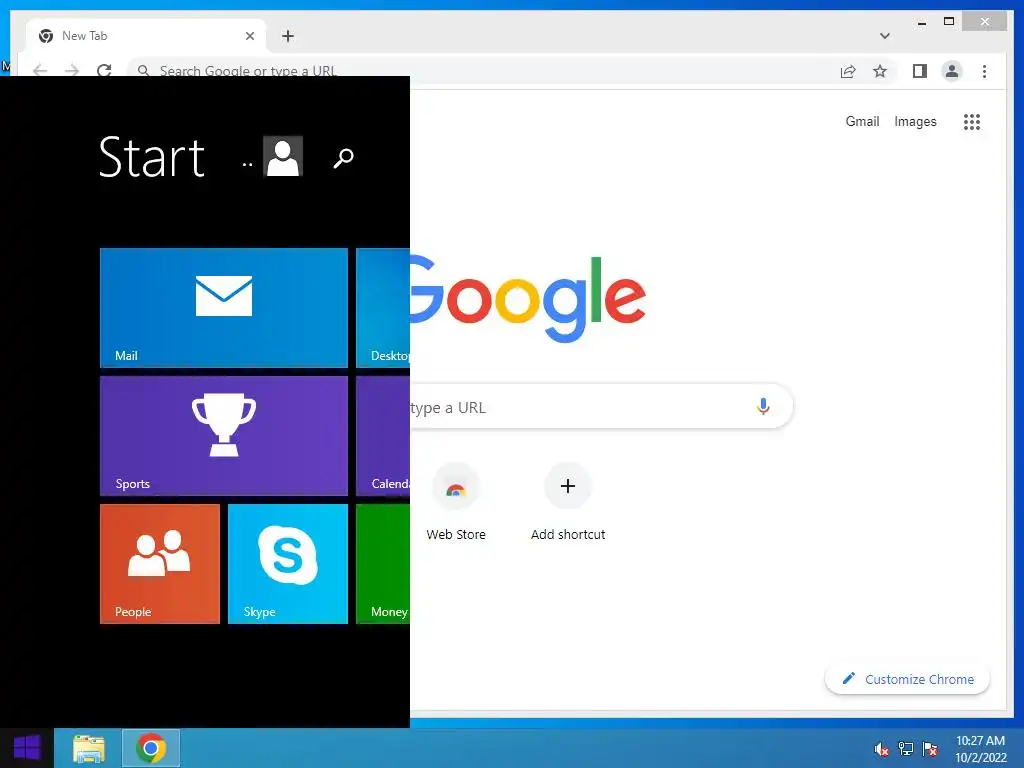Toggle Chrome's side panel
This screenshot has height=768, width=1024.
(x=920, y=71)
